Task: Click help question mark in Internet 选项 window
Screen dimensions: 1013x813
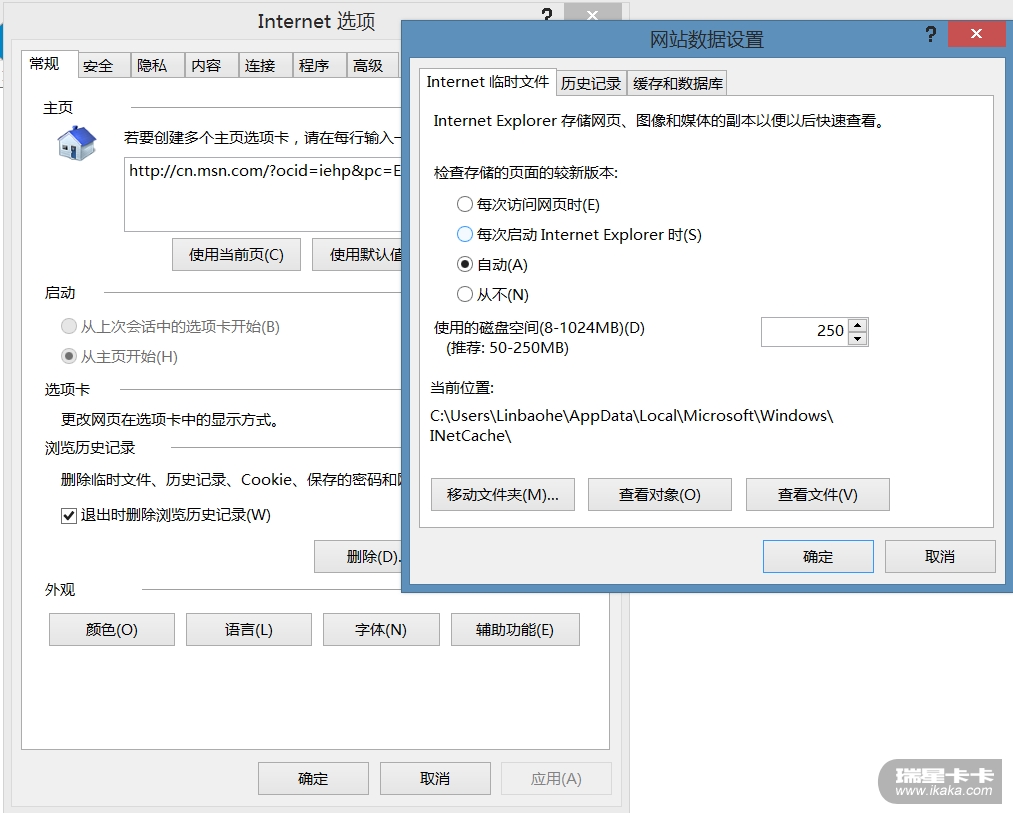Action: pyautogui.click(x=547, y=14)
